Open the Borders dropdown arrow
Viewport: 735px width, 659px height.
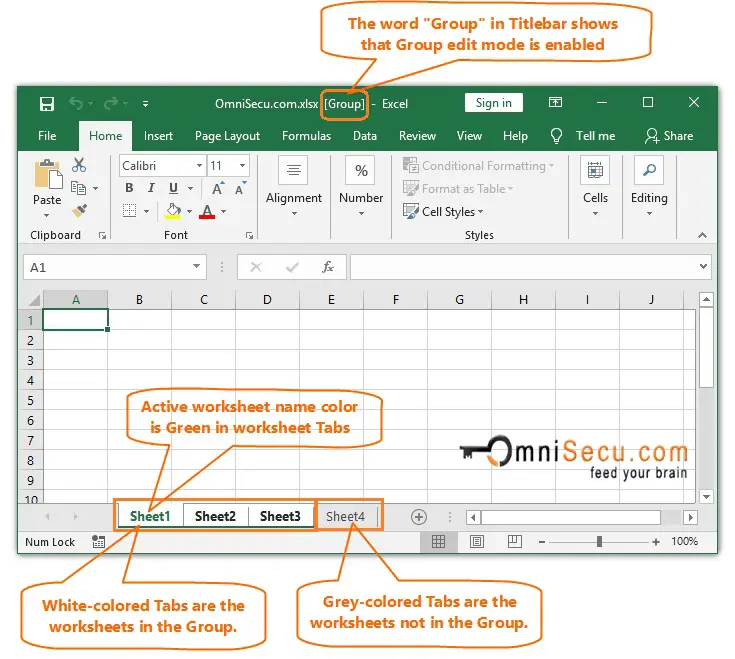click(x=146, y=211)
